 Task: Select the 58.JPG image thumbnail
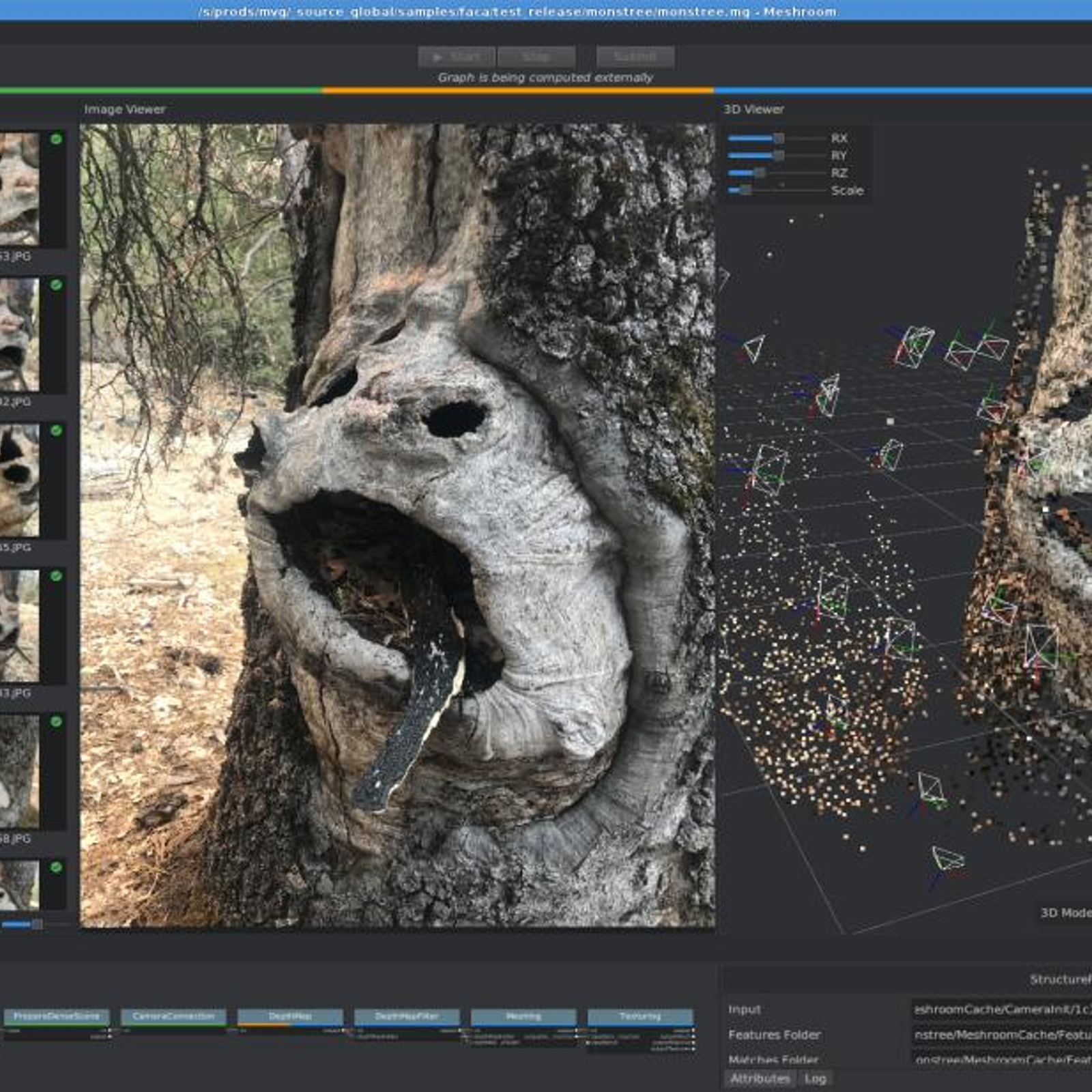(x=19, y=771)
